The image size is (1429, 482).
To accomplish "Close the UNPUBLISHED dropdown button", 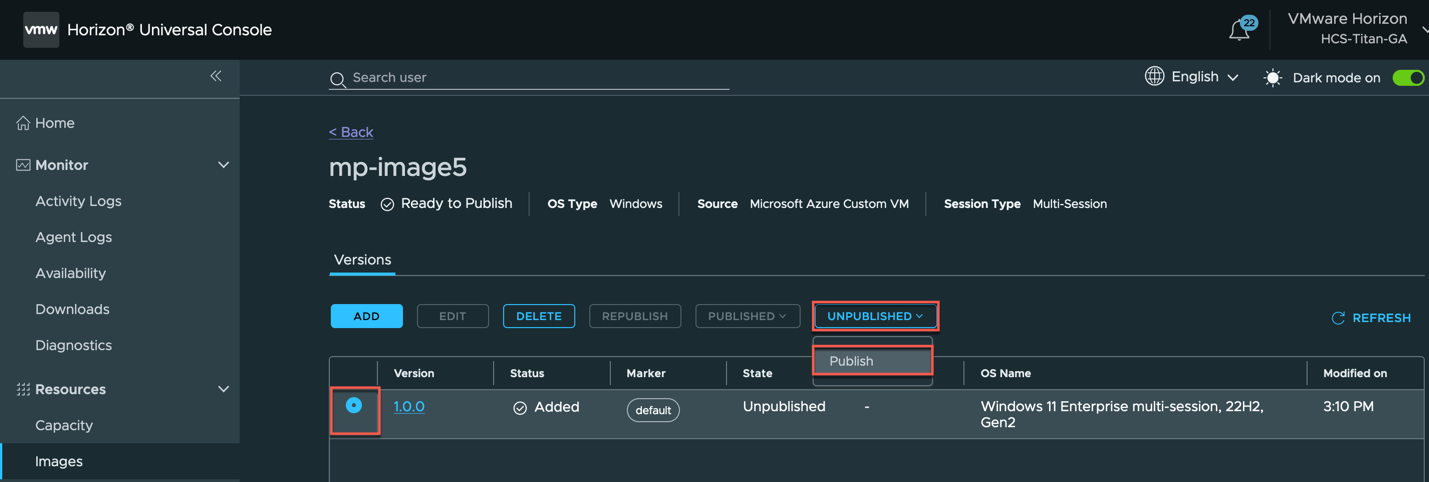I will pos(875,316).
